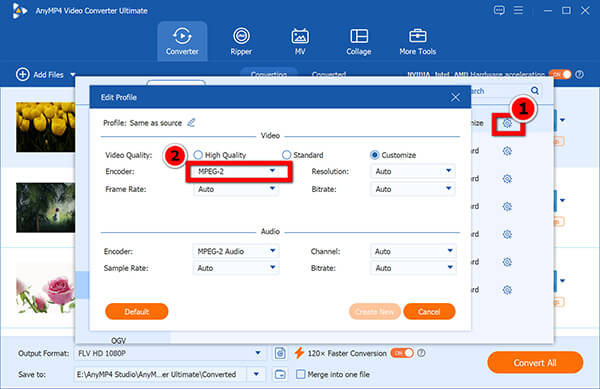The width and height of the screenshot is (600, 389).
Task: Select the yellow tulips video thumbnail
Action: click(46, 127)
